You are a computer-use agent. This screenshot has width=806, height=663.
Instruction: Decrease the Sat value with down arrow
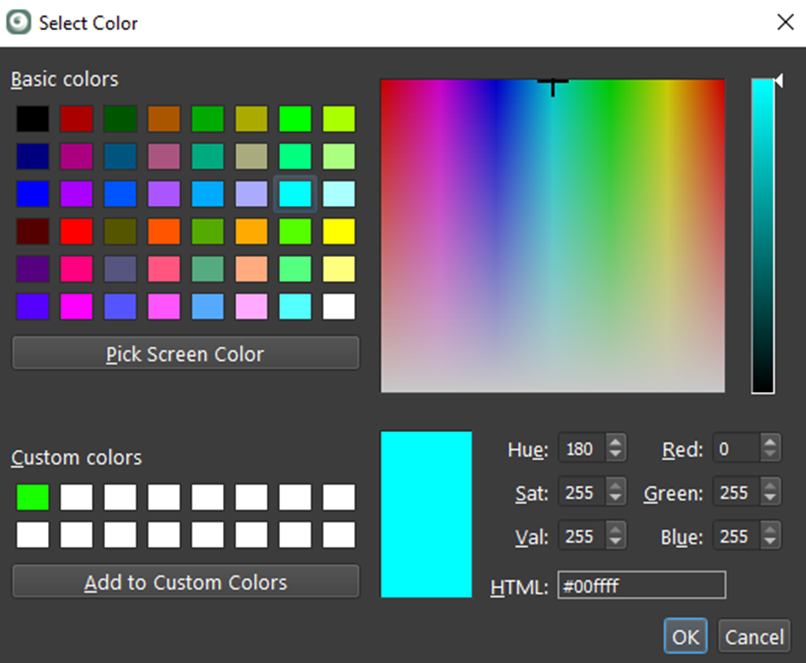coord(616,499)
